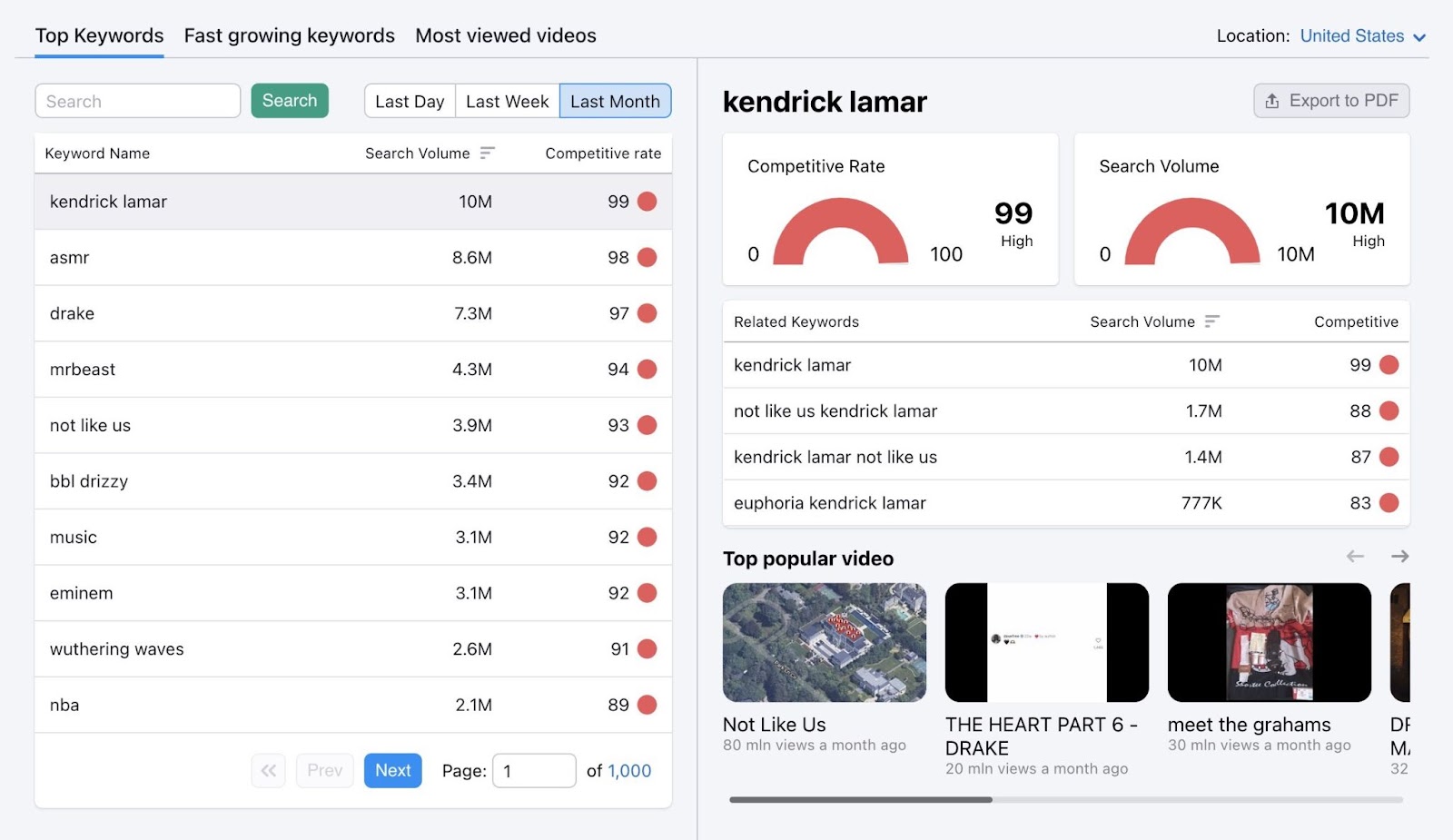Click the Export to PDF button
The image size is (1453, 840).
point(1330,101)
